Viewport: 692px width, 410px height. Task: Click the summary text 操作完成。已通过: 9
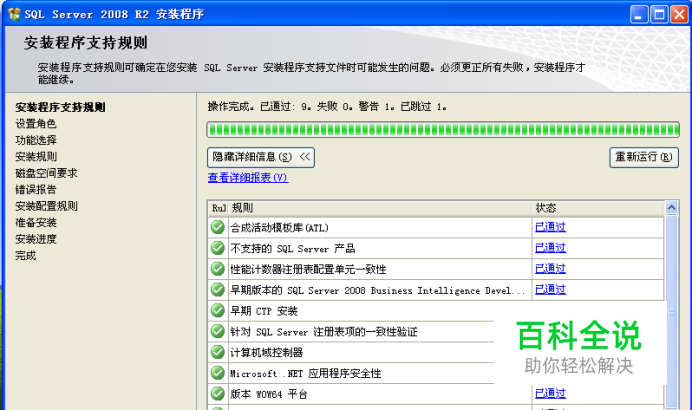(260, 106)
